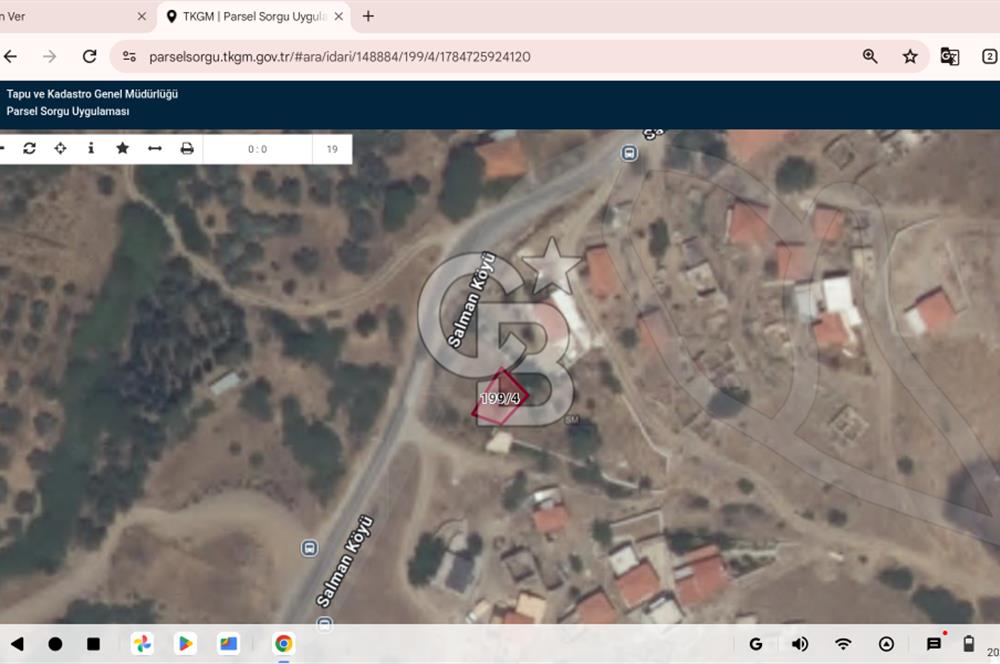Click the address bar URL
This screenshot has height=664, width=1000.
point(339,57)
